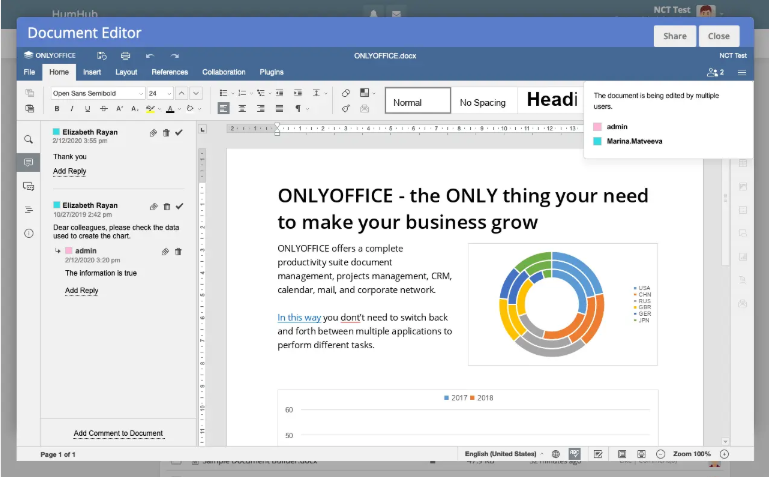Click the multilevel list icon
The height and width of the screenshot is (477, 769).
click(260, 93)
